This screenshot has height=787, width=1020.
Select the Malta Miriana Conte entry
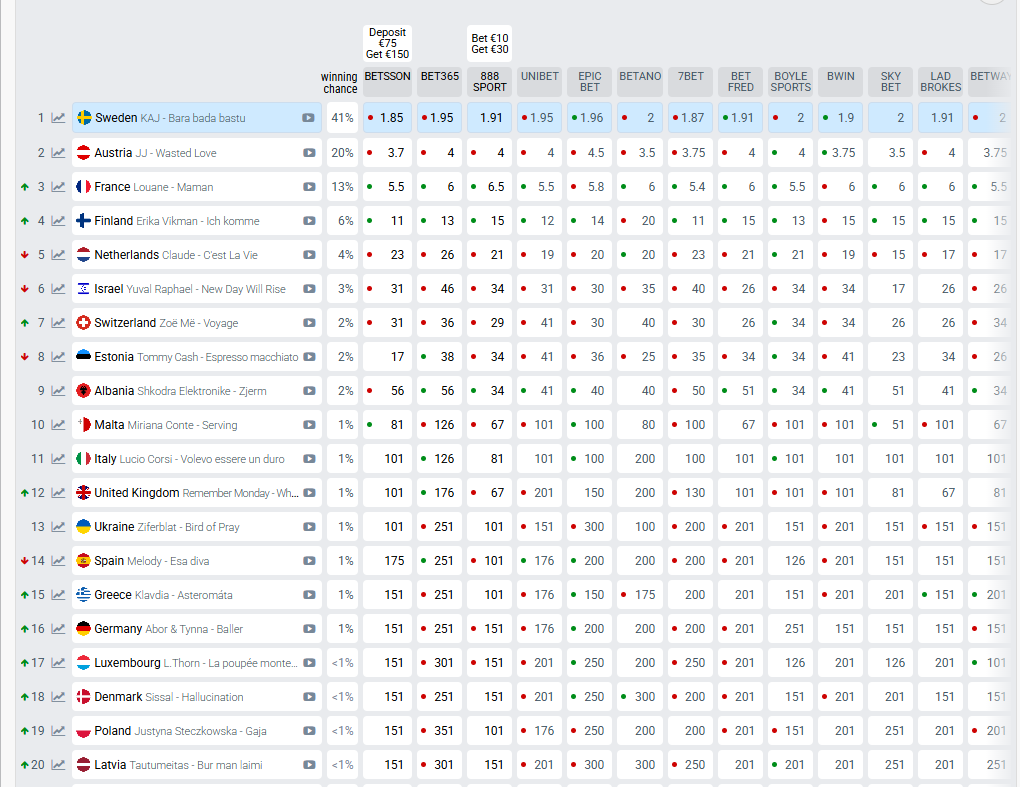pos(197,425)
